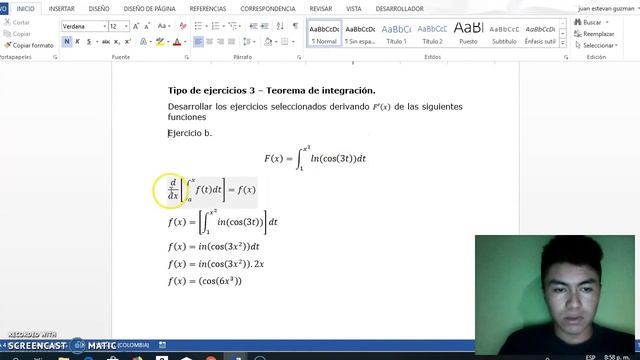Apply paragraph shading bucket
This screenshot has width=640, height=360.
[x=268, y=42]
